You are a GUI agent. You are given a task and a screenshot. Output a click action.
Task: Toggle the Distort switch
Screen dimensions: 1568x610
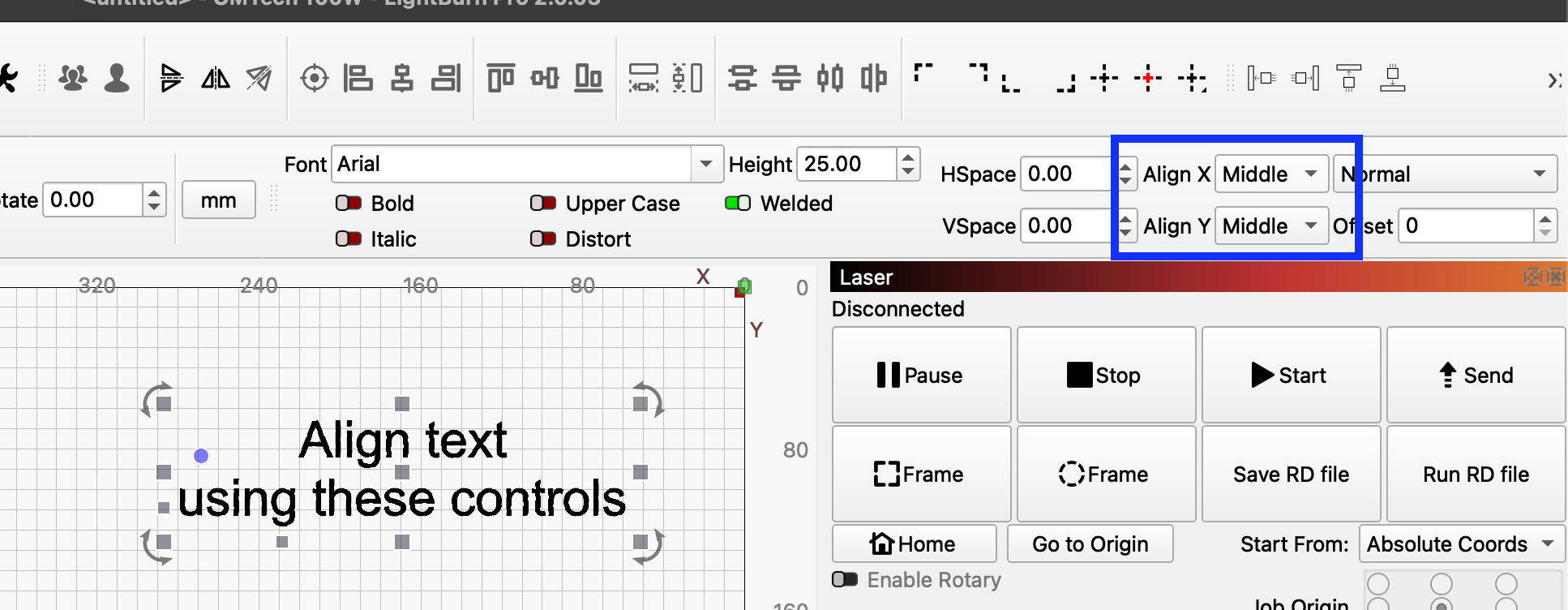point(543,238)
